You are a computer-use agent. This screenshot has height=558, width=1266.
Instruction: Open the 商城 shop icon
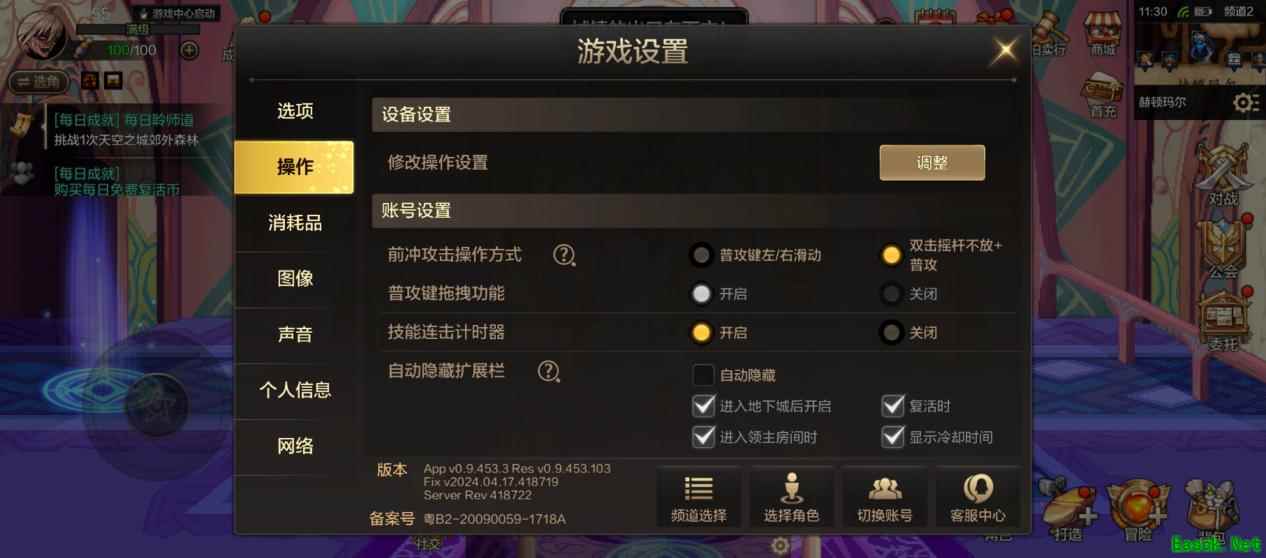(x=1103, y=34)
